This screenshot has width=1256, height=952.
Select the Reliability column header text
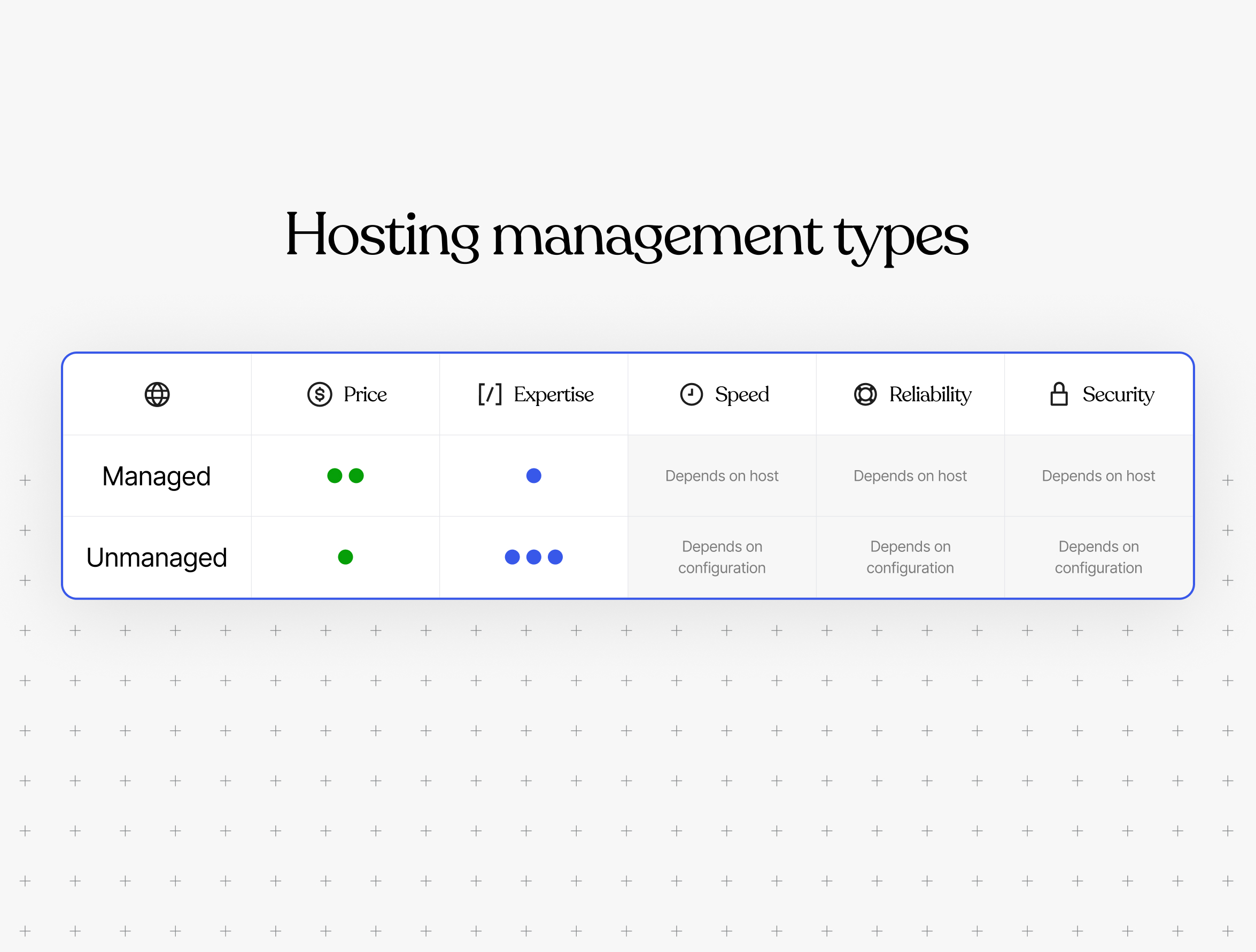pyautogui.click(x=930, y=395)
